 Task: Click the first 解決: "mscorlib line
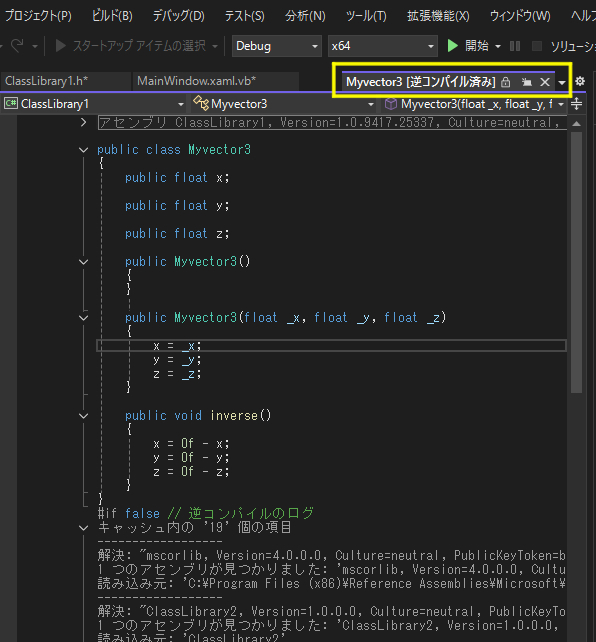[332, 556]
